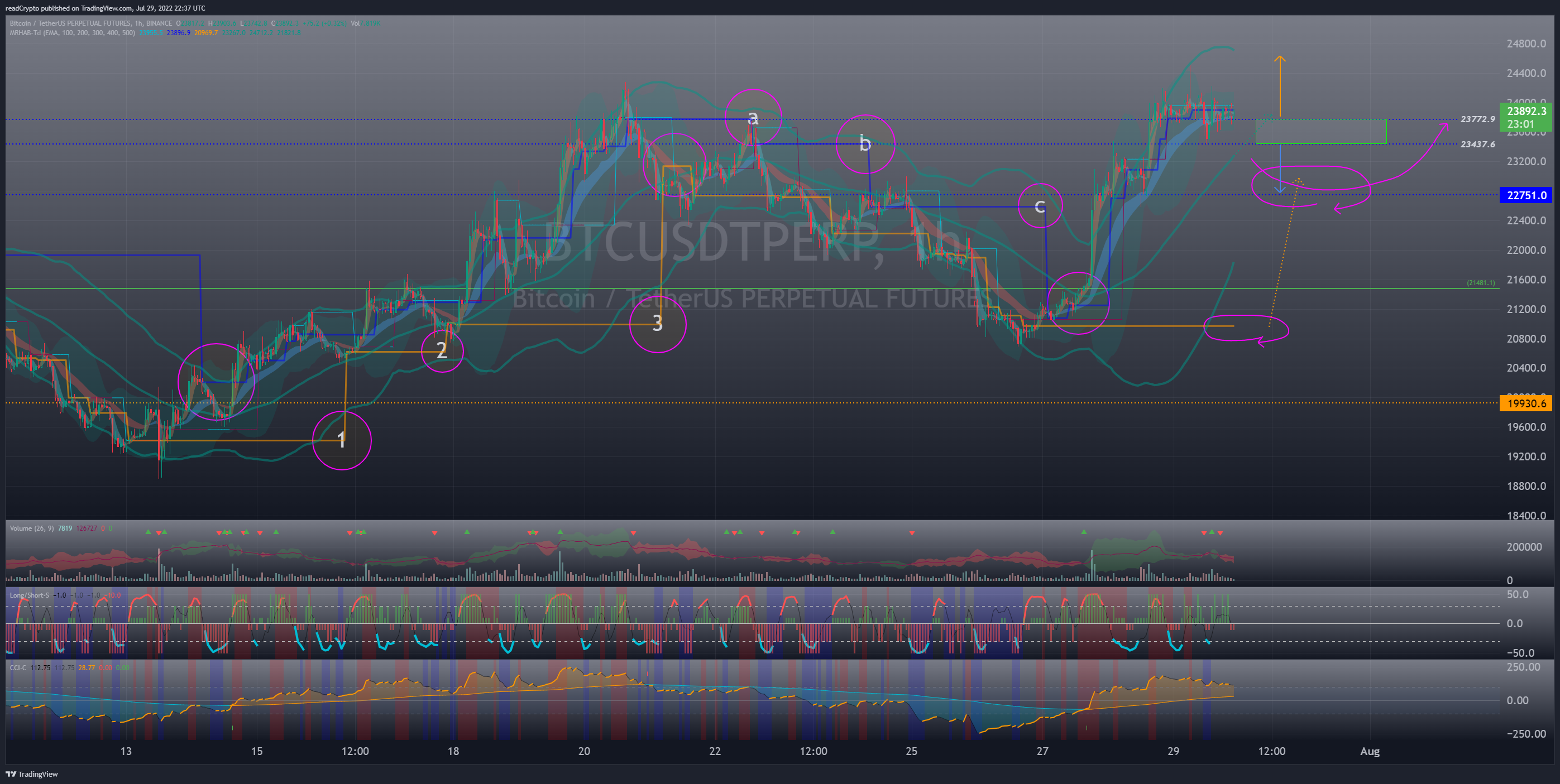Click the 24400.0 price axis label
This screenshot has width=1560, height=784.
click(1526, 73)
